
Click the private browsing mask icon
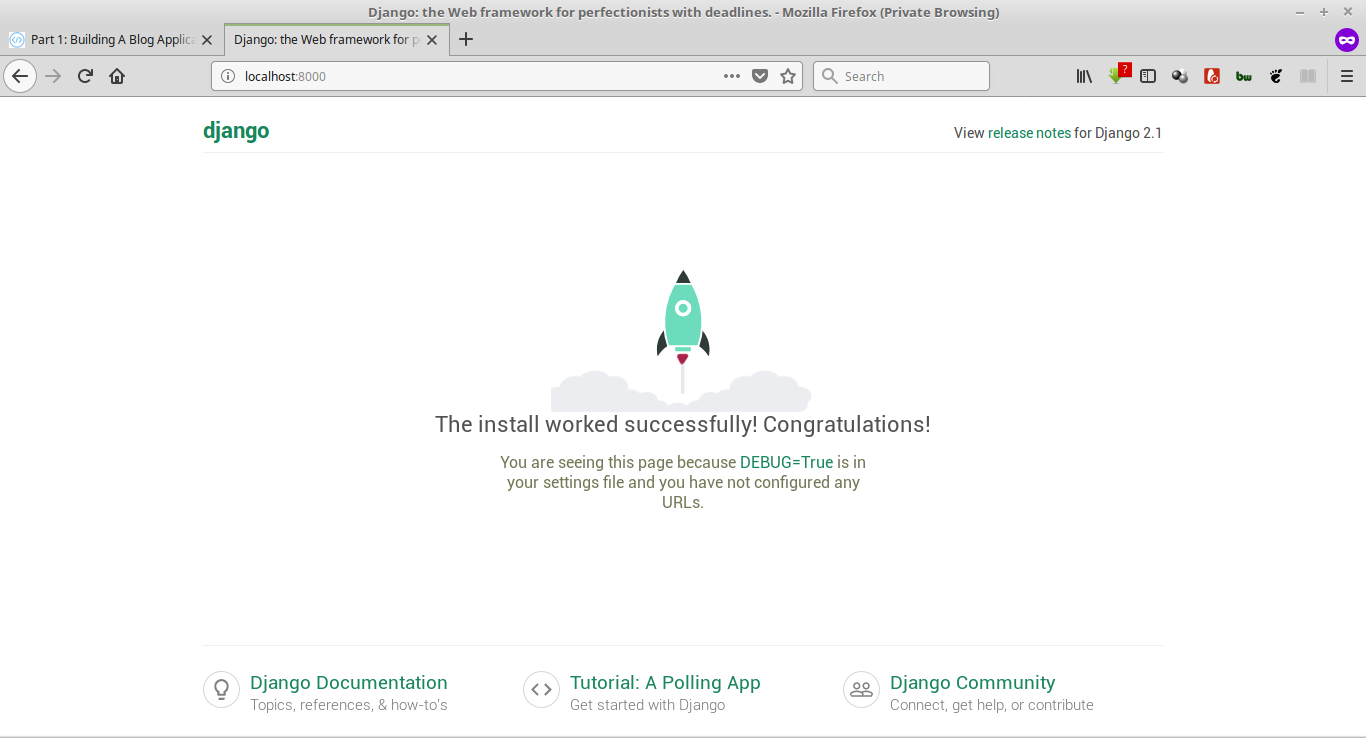[x=1346, y=40]
